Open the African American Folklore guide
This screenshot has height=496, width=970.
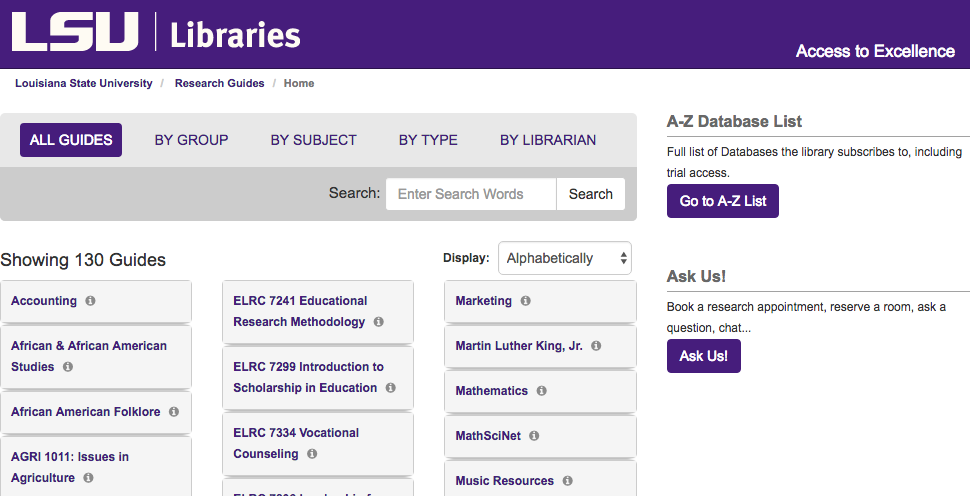coord(85,412)
